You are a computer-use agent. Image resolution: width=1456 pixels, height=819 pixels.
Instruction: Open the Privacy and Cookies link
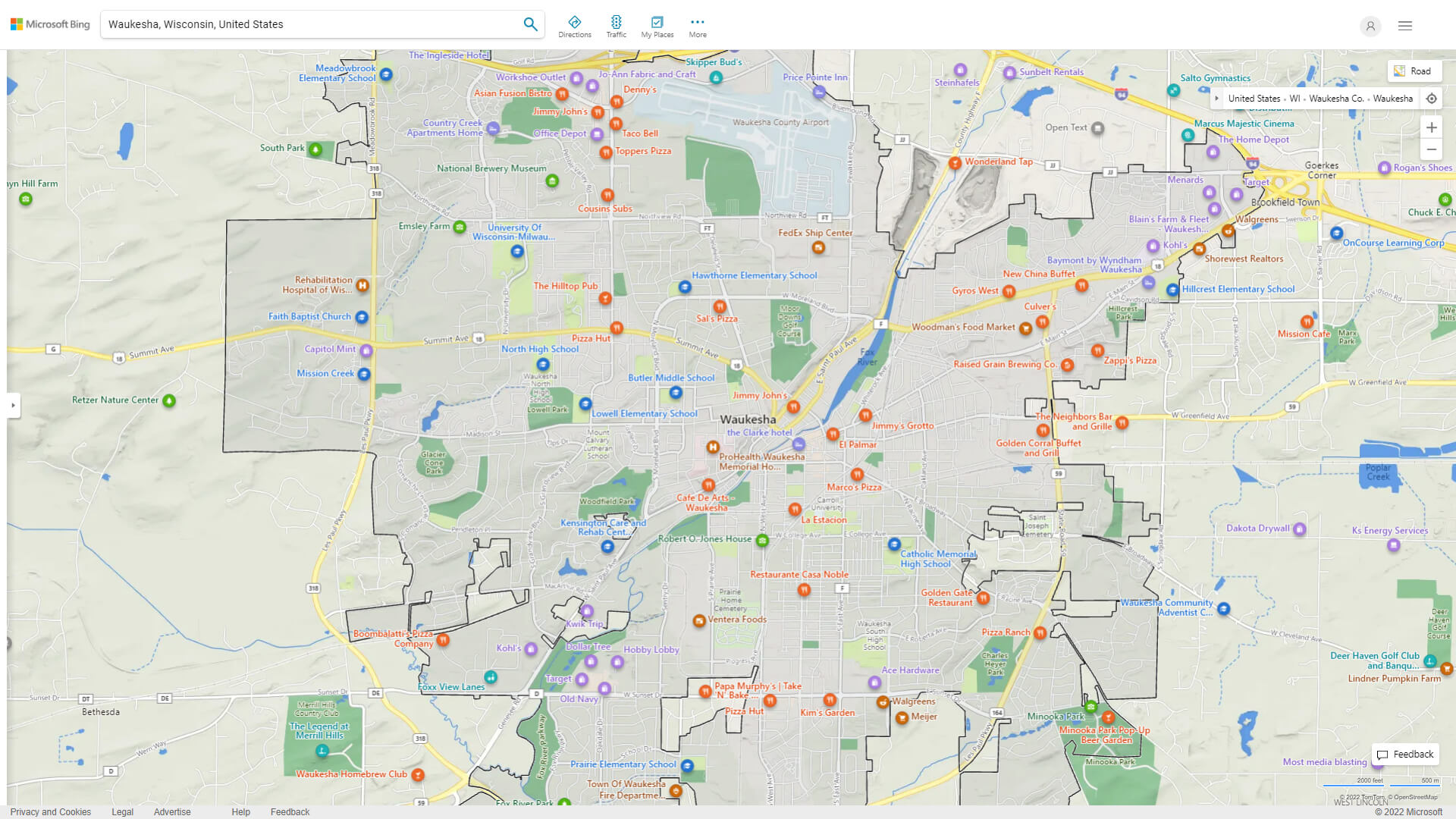click(50, 811)
